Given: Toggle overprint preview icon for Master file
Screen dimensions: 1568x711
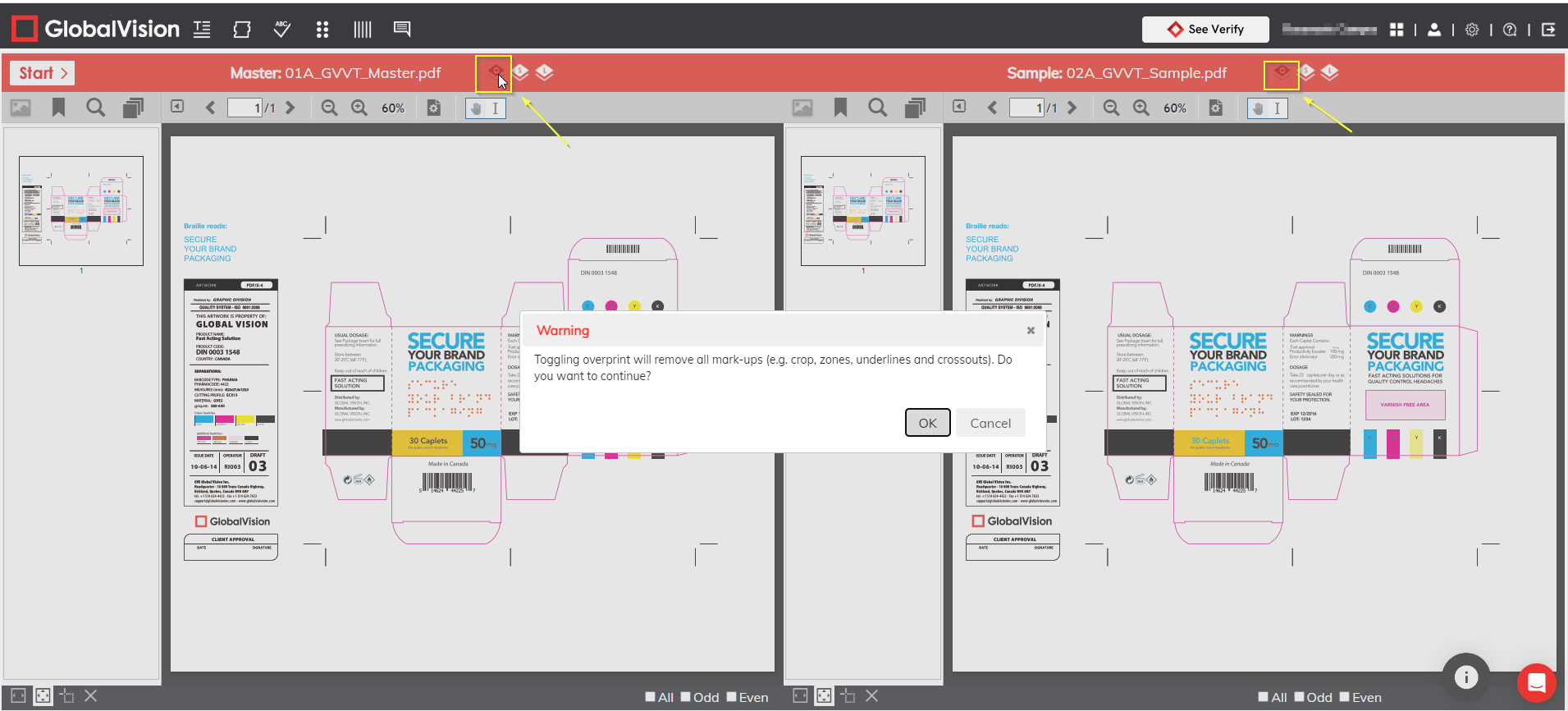Looking at the screenshot, I should click(495, 72).
